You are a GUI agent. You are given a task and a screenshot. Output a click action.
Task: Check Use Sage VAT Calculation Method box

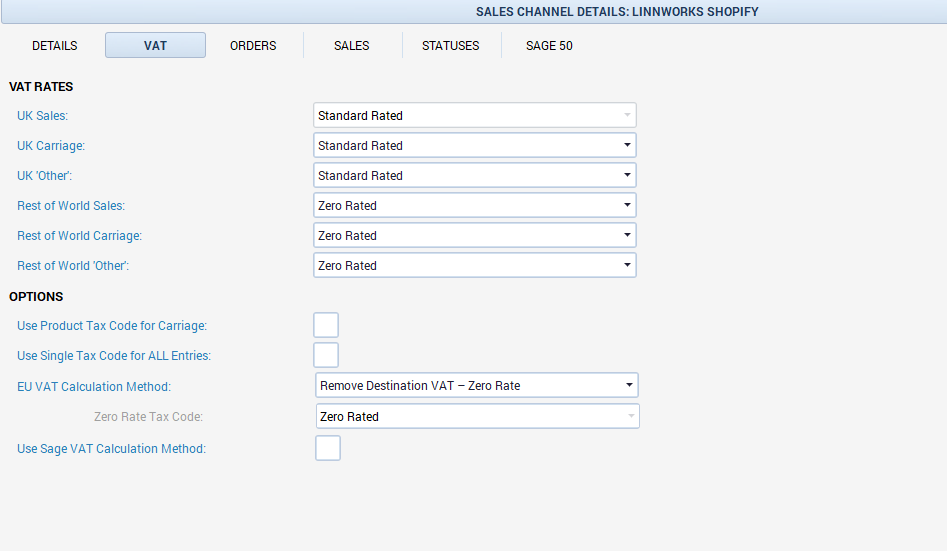pos(328,448)
